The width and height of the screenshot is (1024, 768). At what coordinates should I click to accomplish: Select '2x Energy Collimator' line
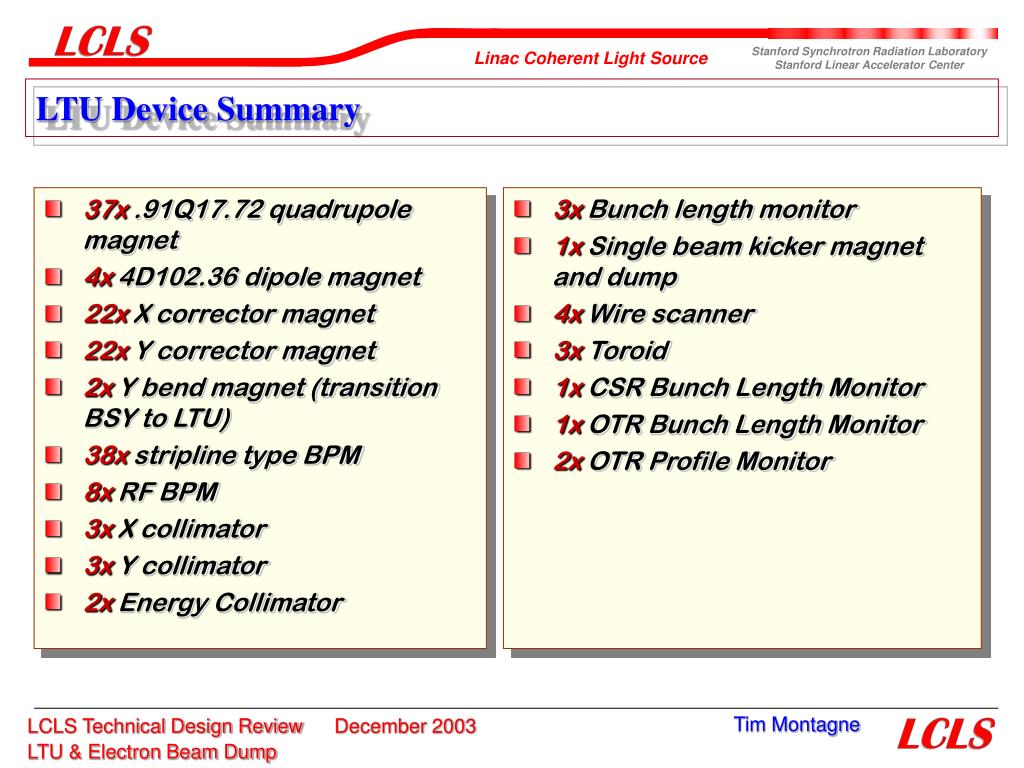coord(214,603)
